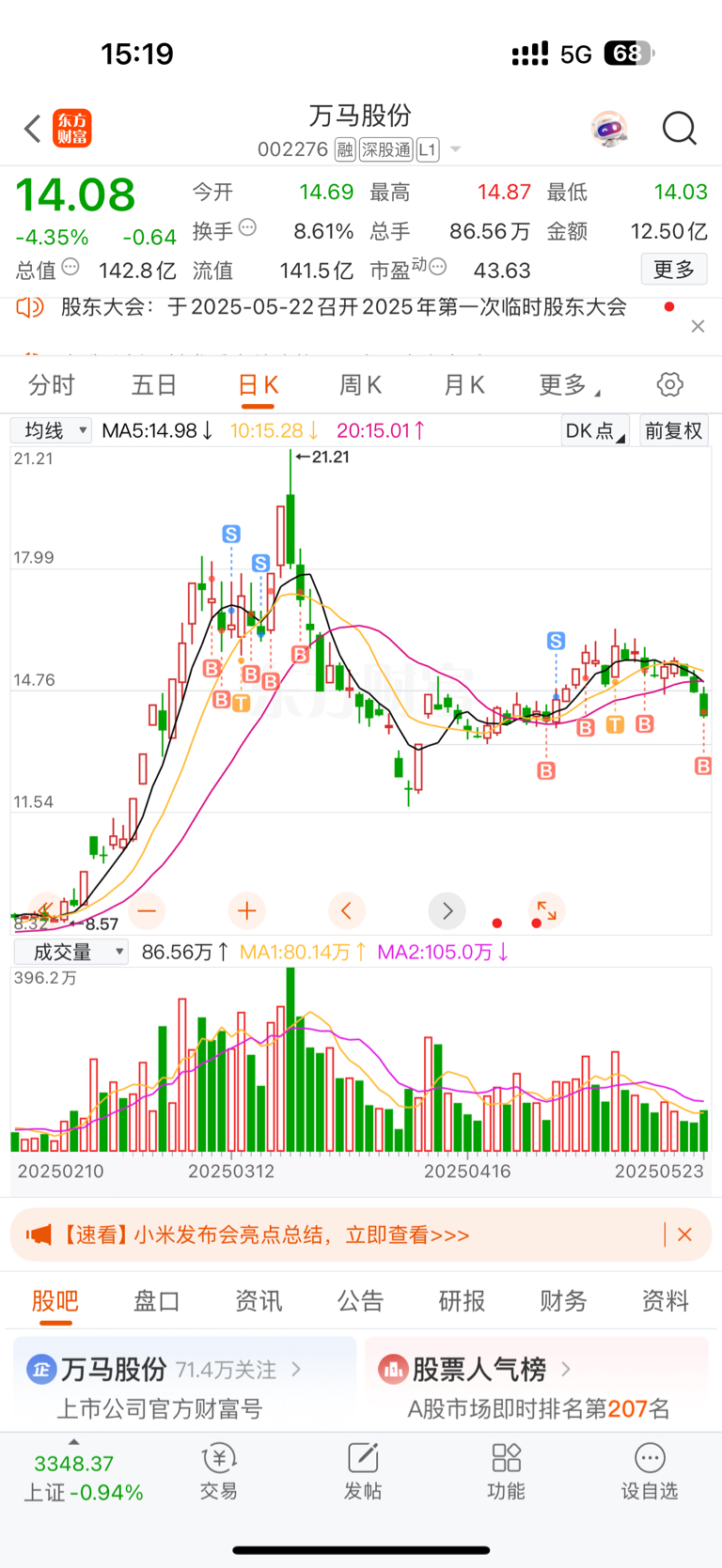The width and height of the screenshot is (722, 1568).
Task: Expand chart to fullscreen icon
Action: point(546,910)
